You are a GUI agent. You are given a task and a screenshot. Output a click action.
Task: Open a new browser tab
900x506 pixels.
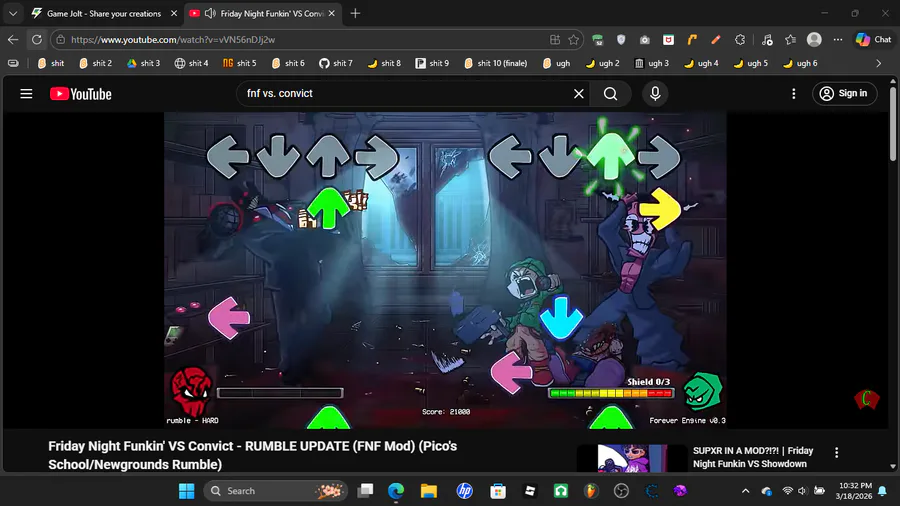coord(355,13)
